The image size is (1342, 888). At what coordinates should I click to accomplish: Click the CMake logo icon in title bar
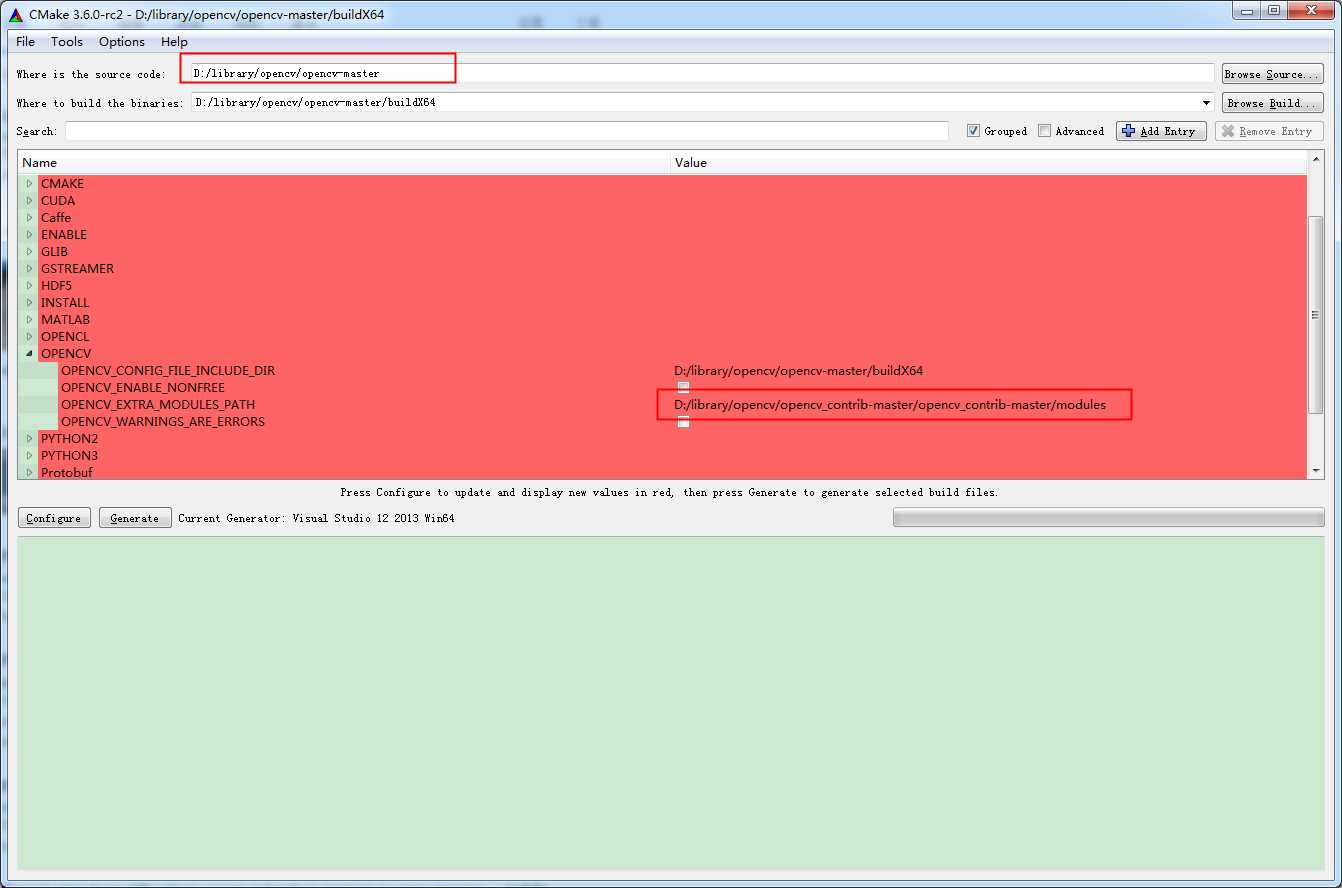16,14
